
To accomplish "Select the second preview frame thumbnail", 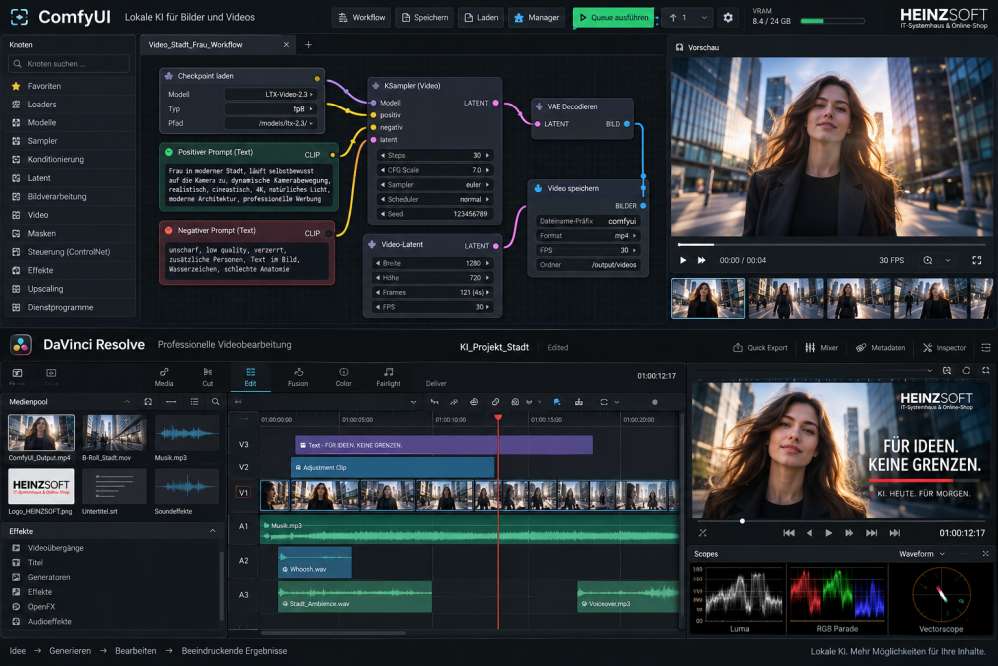I will (x=785, y=298).
